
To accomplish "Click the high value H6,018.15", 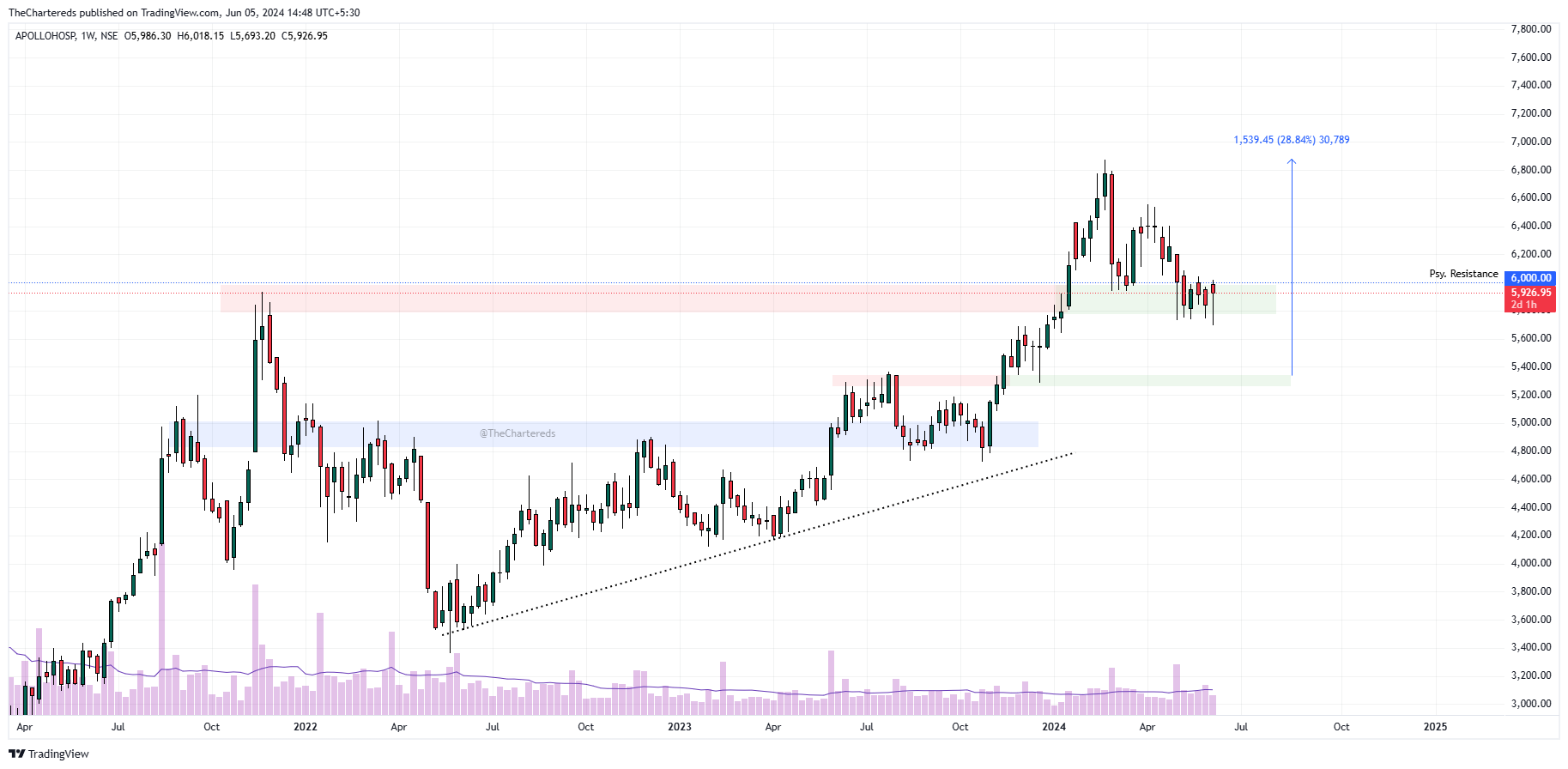I will (201, 36).
